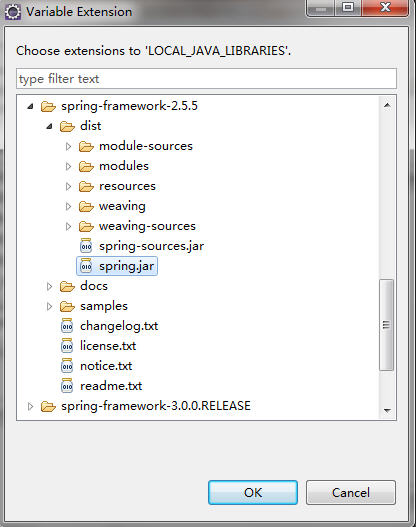Expand the spring-framework-3.0.0.RELEASE node
Viewport: 416px width, 527px height.
[x=30, y=406]
